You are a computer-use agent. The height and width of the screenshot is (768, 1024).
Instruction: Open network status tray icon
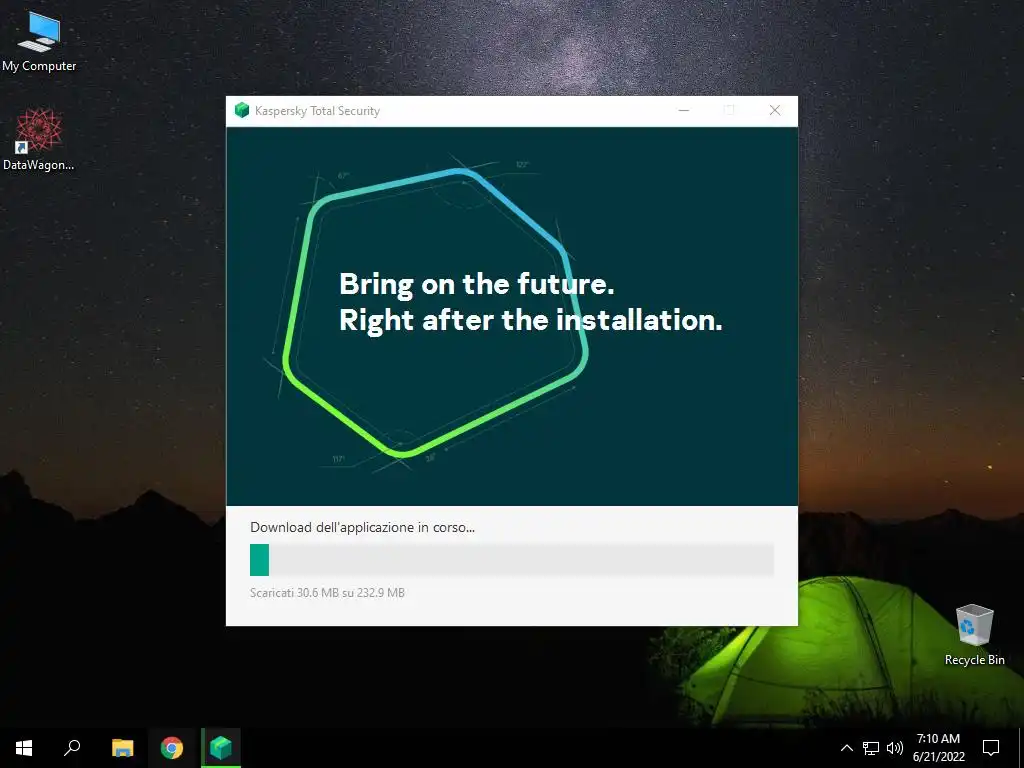click(x=871, y=748)
